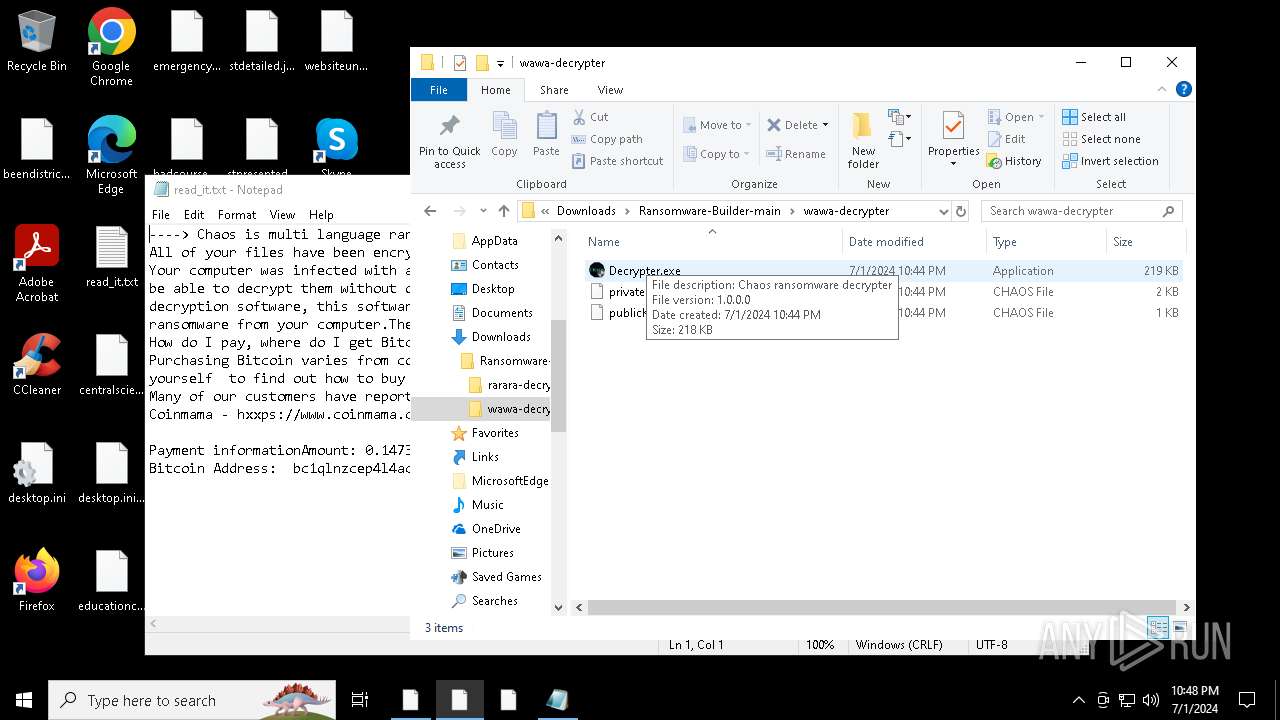
Task: Click horizontal scrollbar in file list
Action: coord(880,607)
